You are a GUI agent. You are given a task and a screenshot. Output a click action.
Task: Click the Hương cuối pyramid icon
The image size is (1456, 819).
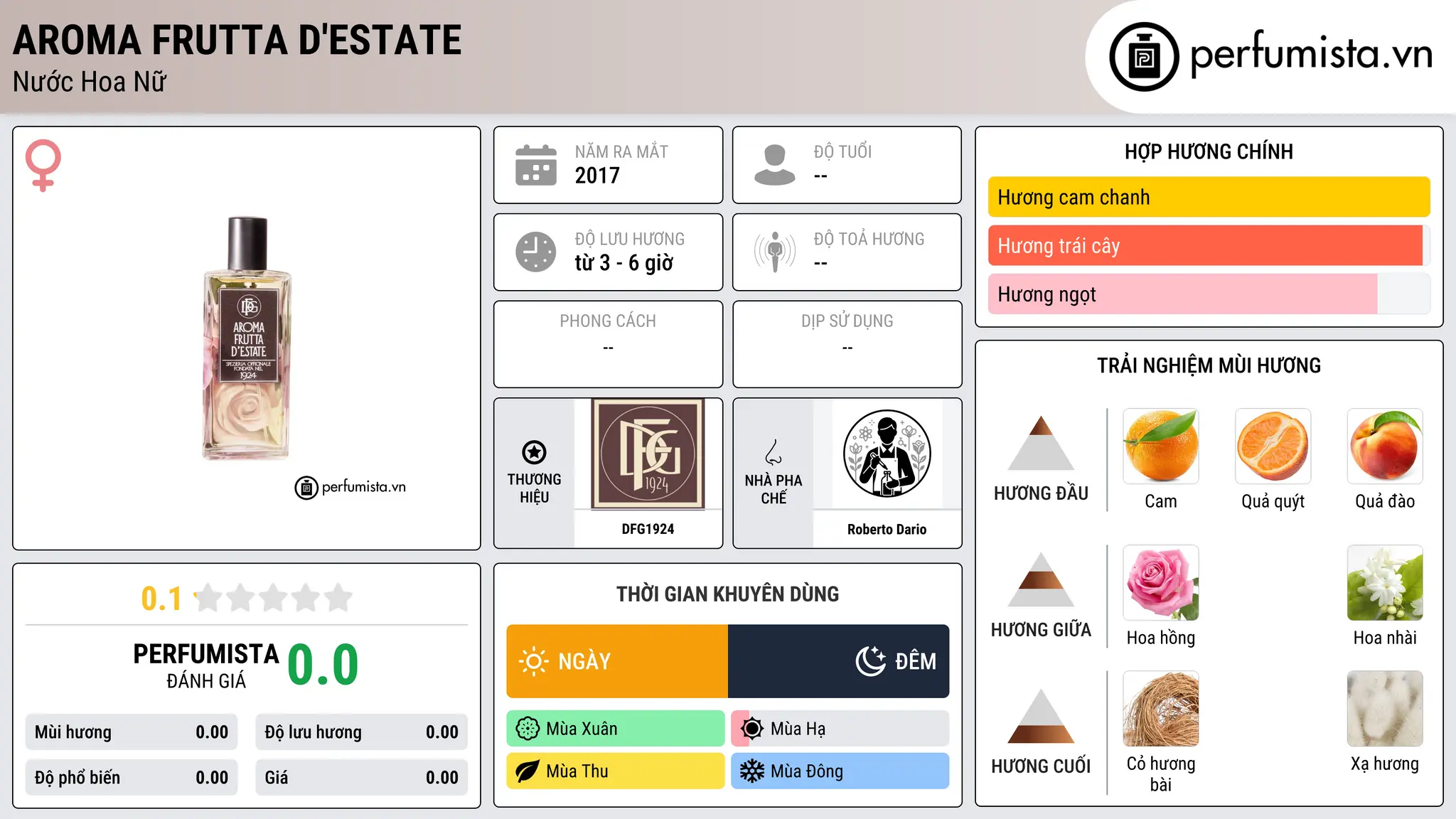click(1042, 716)
